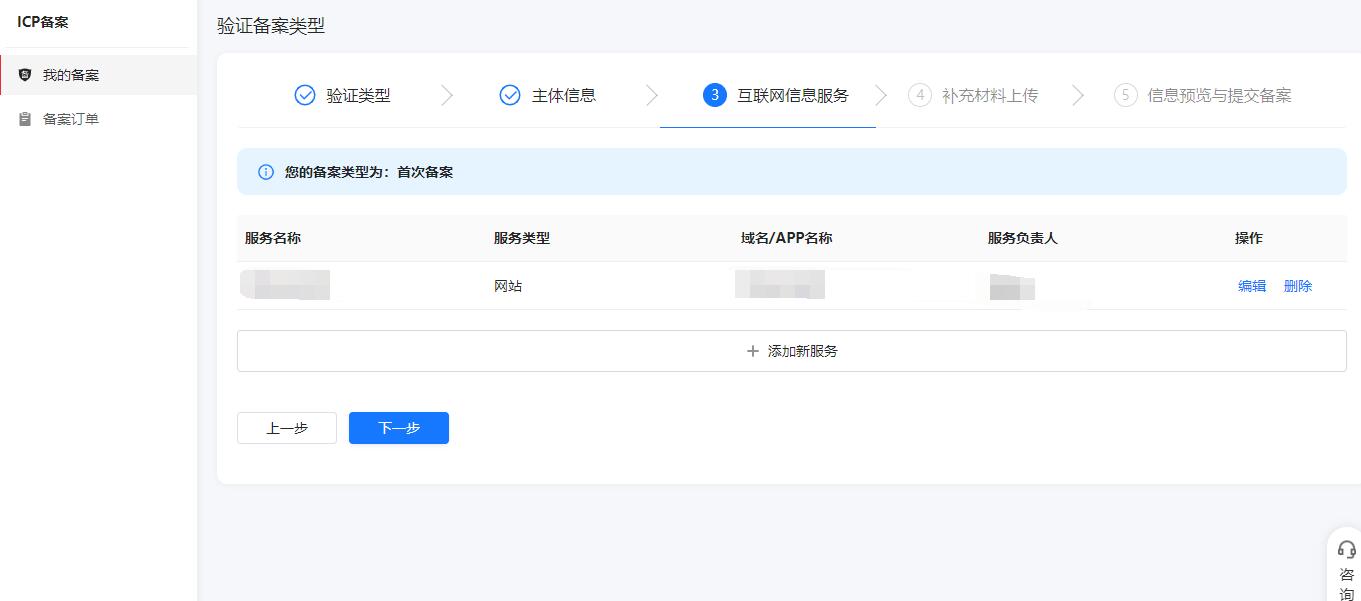Click the 服务名称 column header

[273, 238]
